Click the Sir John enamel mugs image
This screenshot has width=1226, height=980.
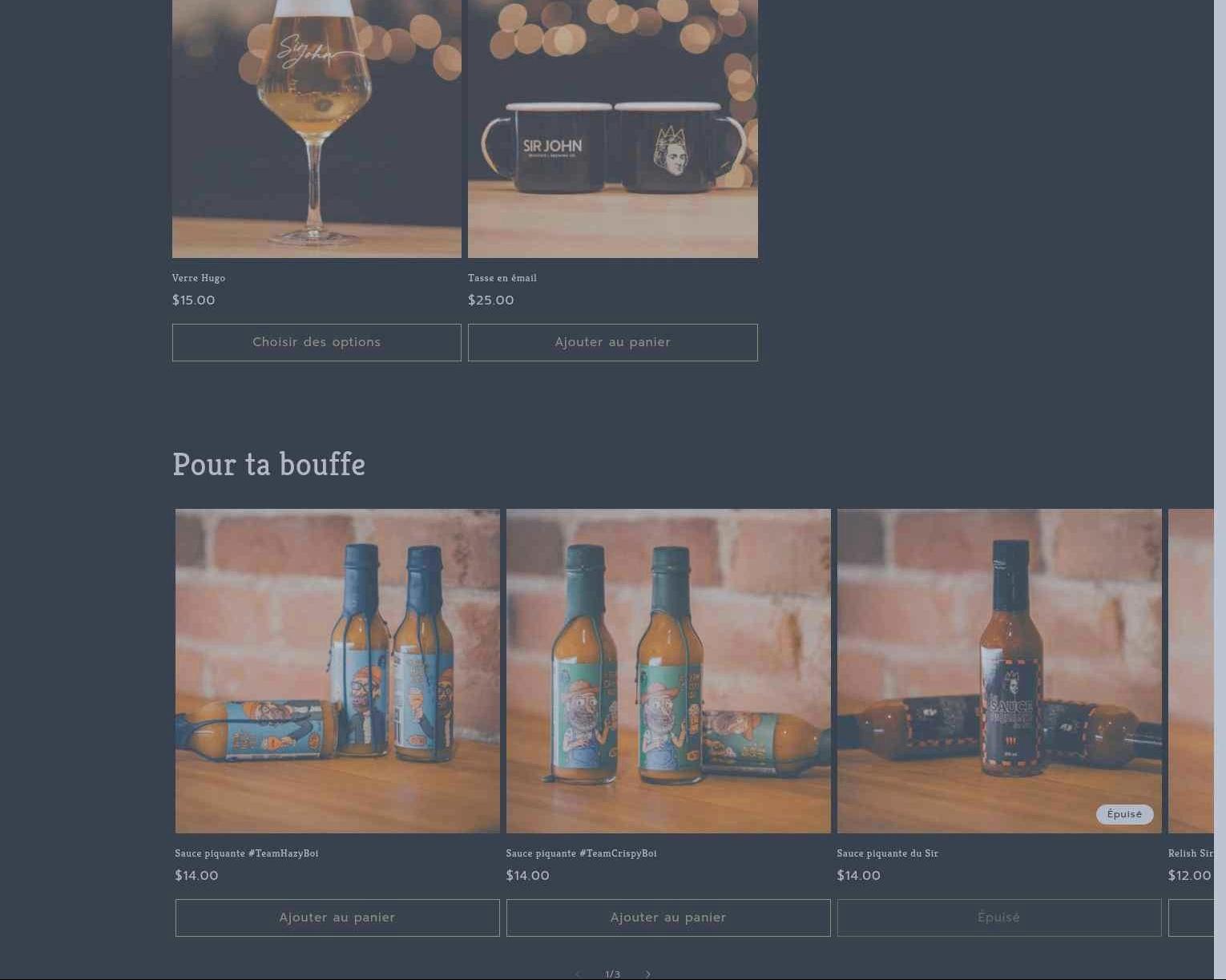[x=612, y=128]
